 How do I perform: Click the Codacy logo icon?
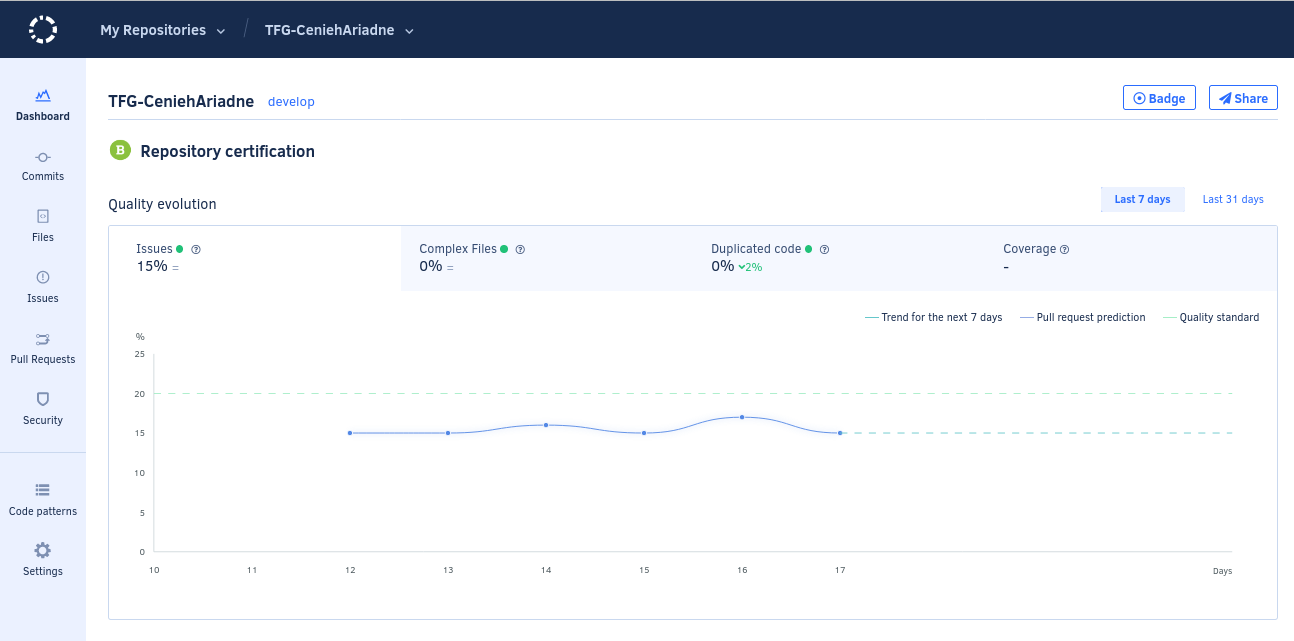[x=43, y=29]
